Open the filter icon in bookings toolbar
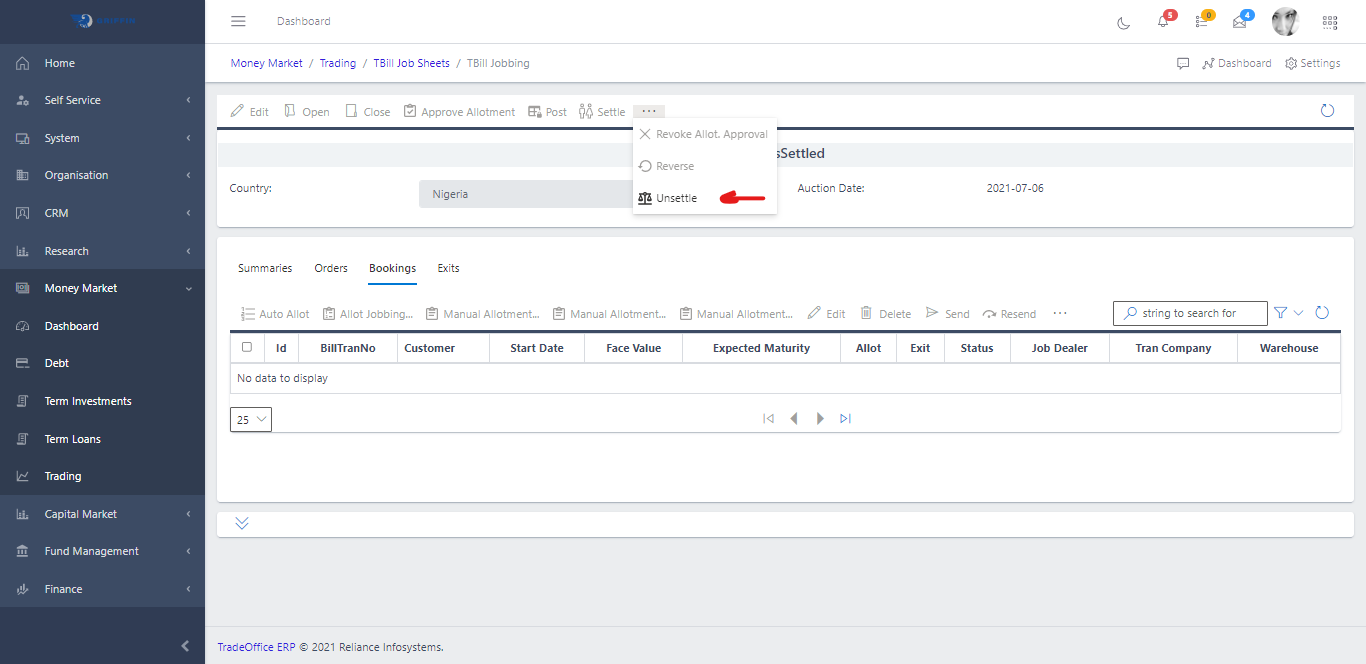The height and width of the screenshot is (664, 1366). pyautogui.click(x=1281, y=313)
